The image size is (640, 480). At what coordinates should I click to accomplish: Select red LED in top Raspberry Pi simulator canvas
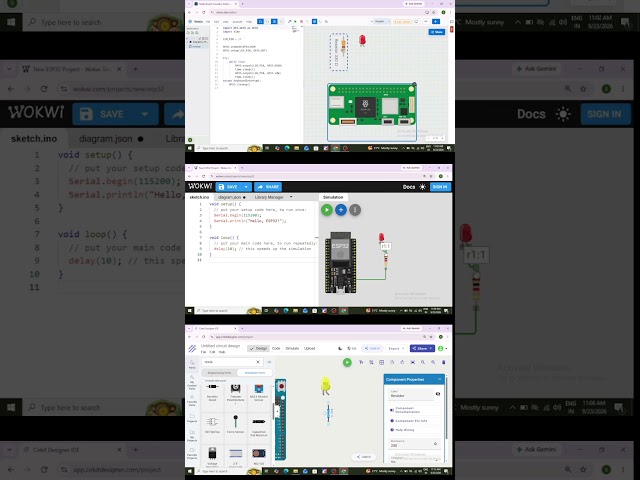tap(362, 40)
